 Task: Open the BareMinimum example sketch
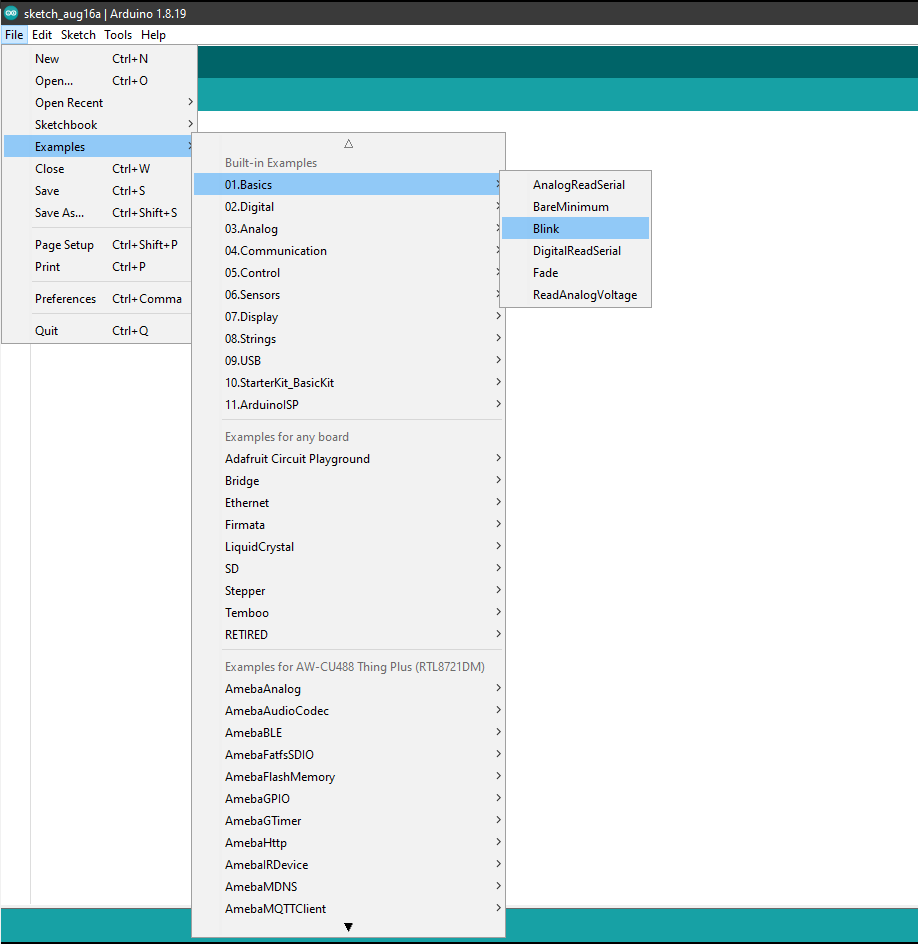(x=575, y=207)
